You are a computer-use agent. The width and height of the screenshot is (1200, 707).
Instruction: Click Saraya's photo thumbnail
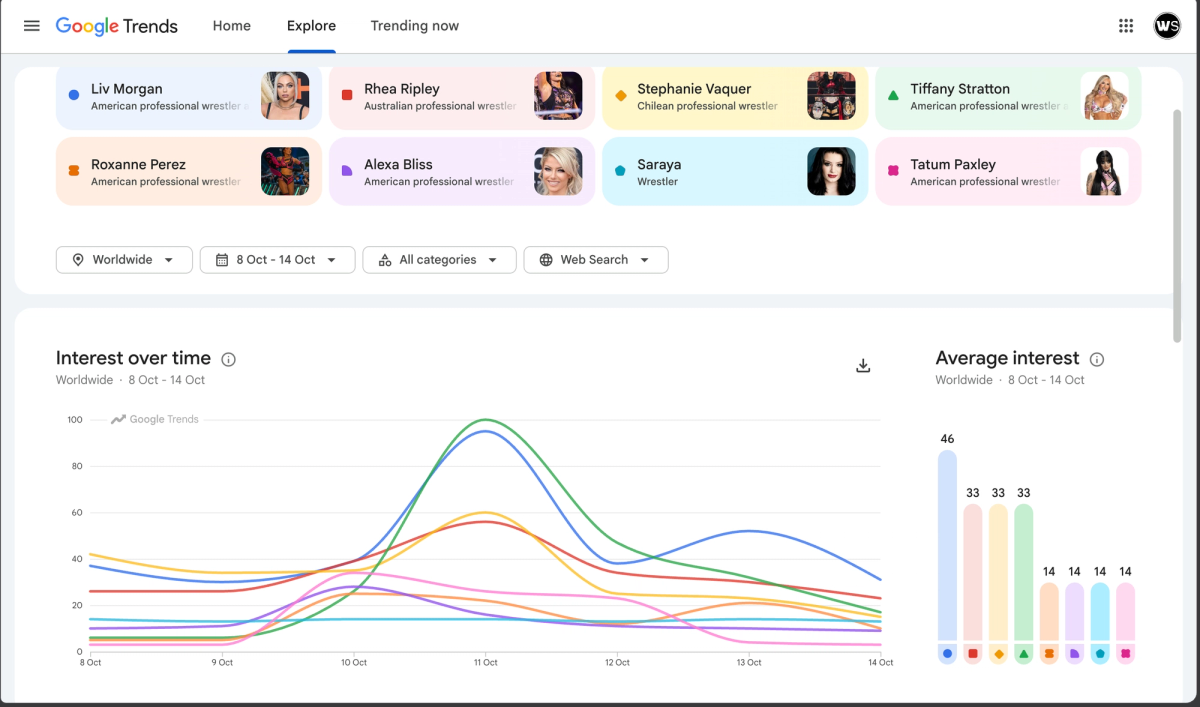[x=831, y=172]
